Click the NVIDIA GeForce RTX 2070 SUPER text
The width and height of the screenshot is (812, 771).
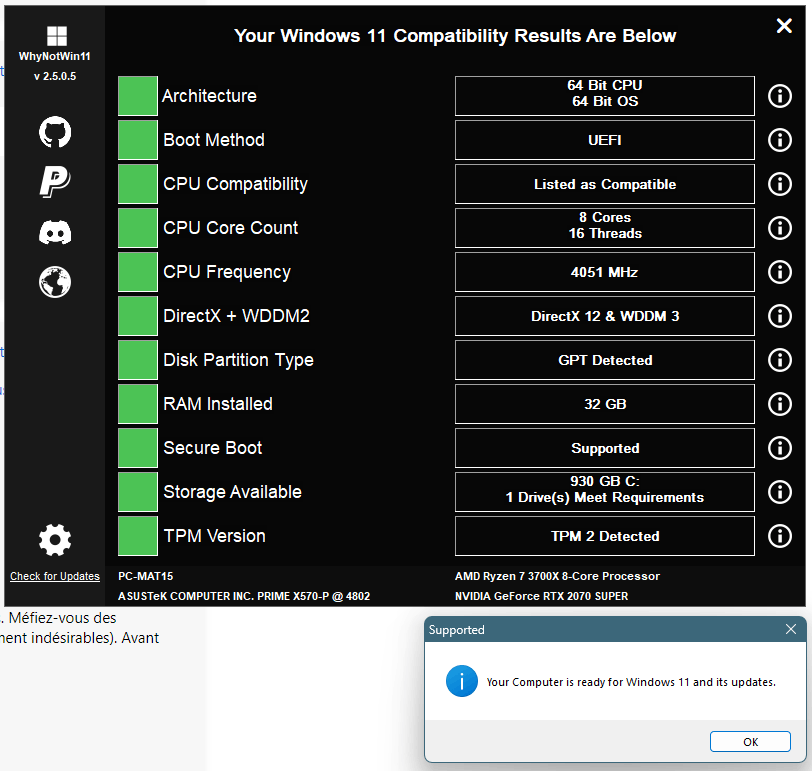(x=541, y=596)
